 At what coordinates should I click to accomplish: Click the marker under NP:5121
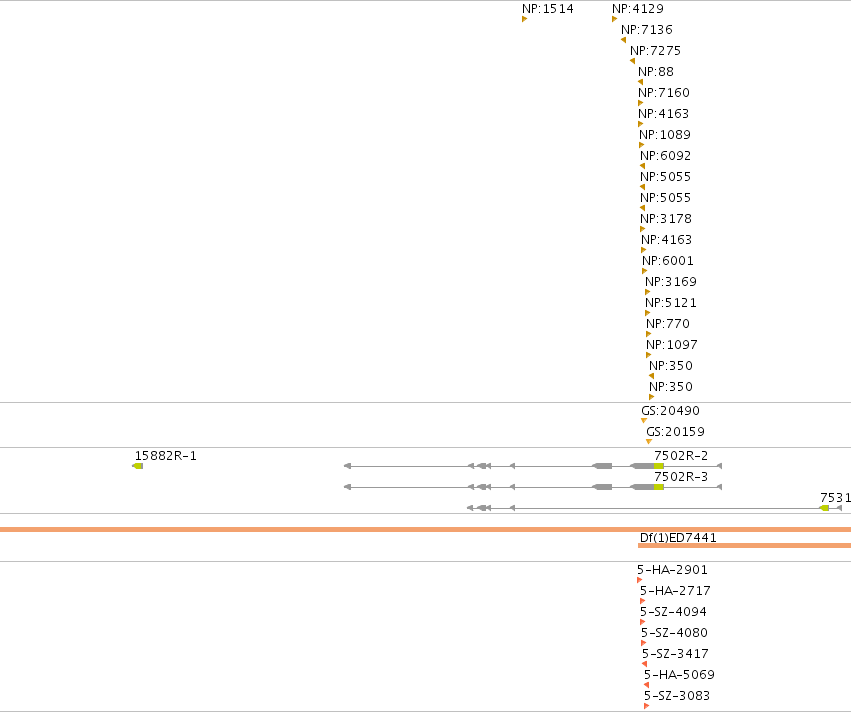[647, 313]
